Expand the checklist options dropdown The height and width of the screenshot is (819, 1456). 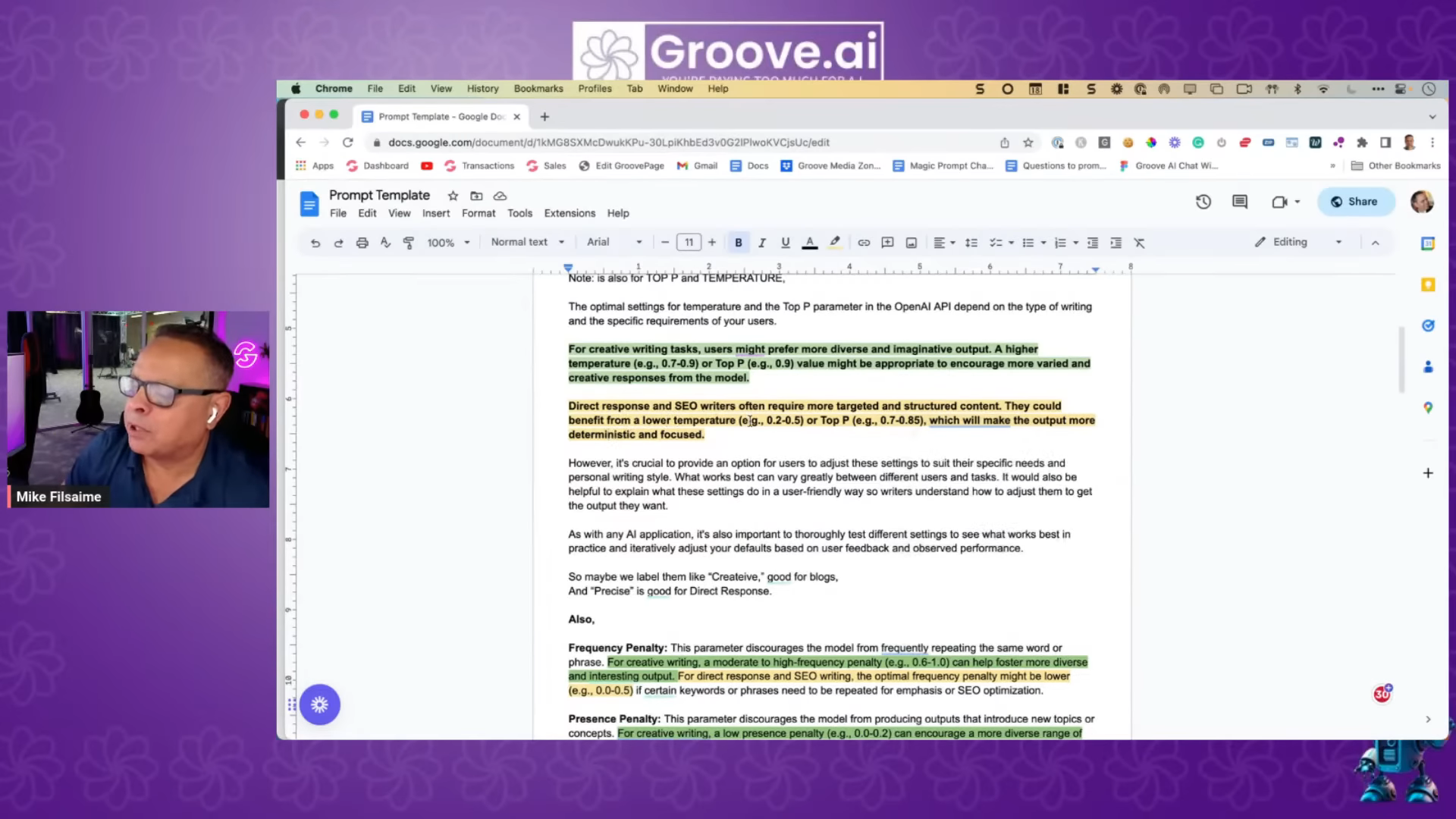click(x=1011, y=243)
